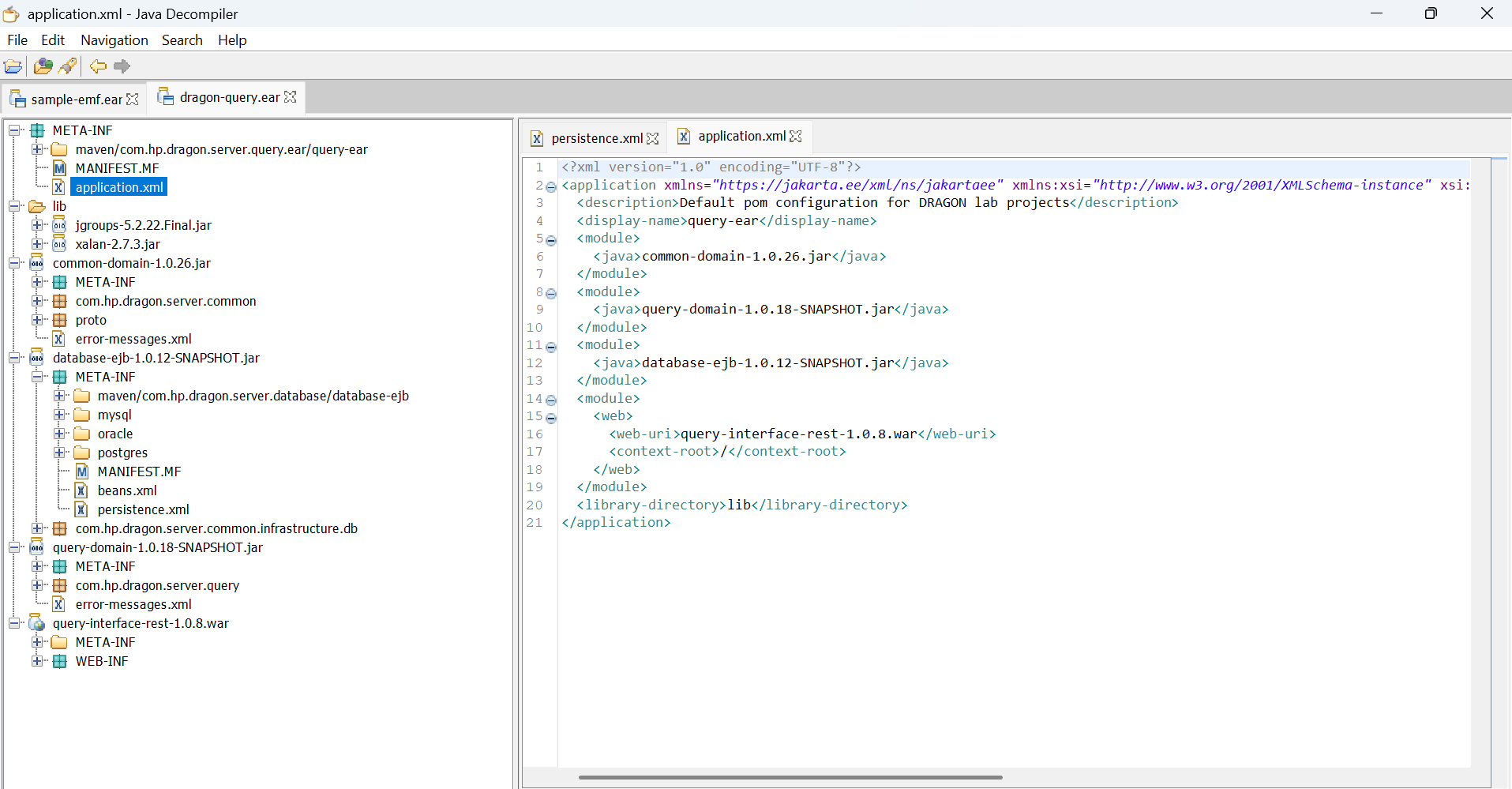This screenshot has height=789, width=1512.
Task: Click the Open File toolbar icon
Action: 13,66
